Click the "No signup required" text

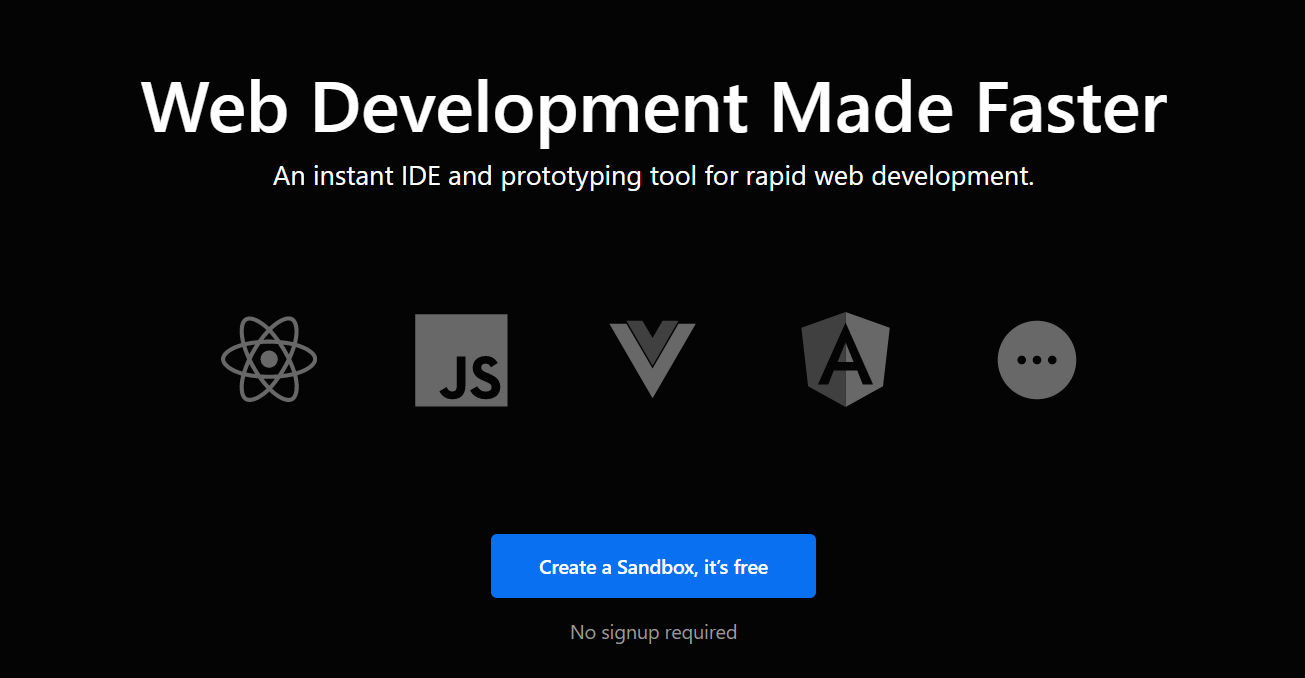(x=653, y=632)
